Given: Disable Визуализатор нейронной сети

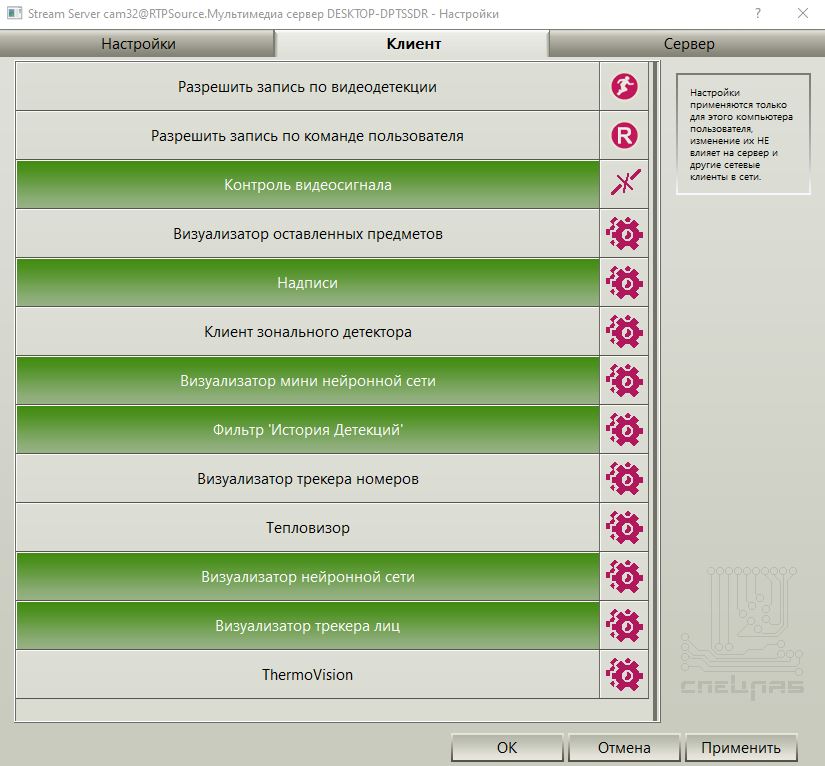Looking at the screenshot, I should coord(307,576).
